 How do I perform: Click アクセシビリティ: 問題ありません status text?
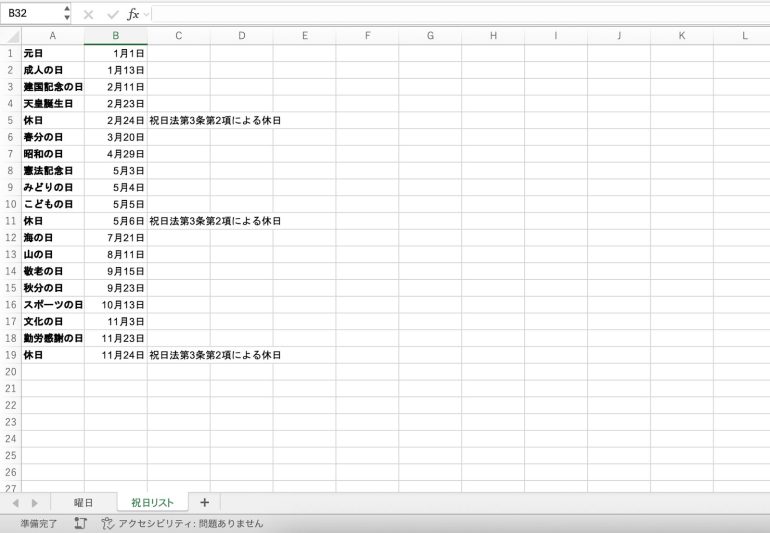click(x=191, y=524)
